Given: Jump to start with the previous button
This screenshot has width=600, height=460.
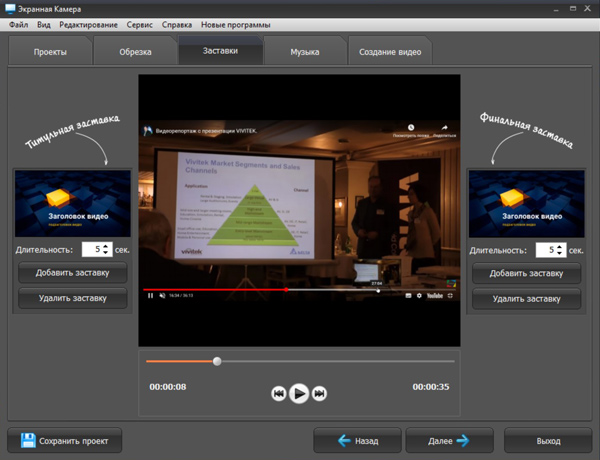Looking at the screenshot, I should pyautogui.click(x=279, y=393).
